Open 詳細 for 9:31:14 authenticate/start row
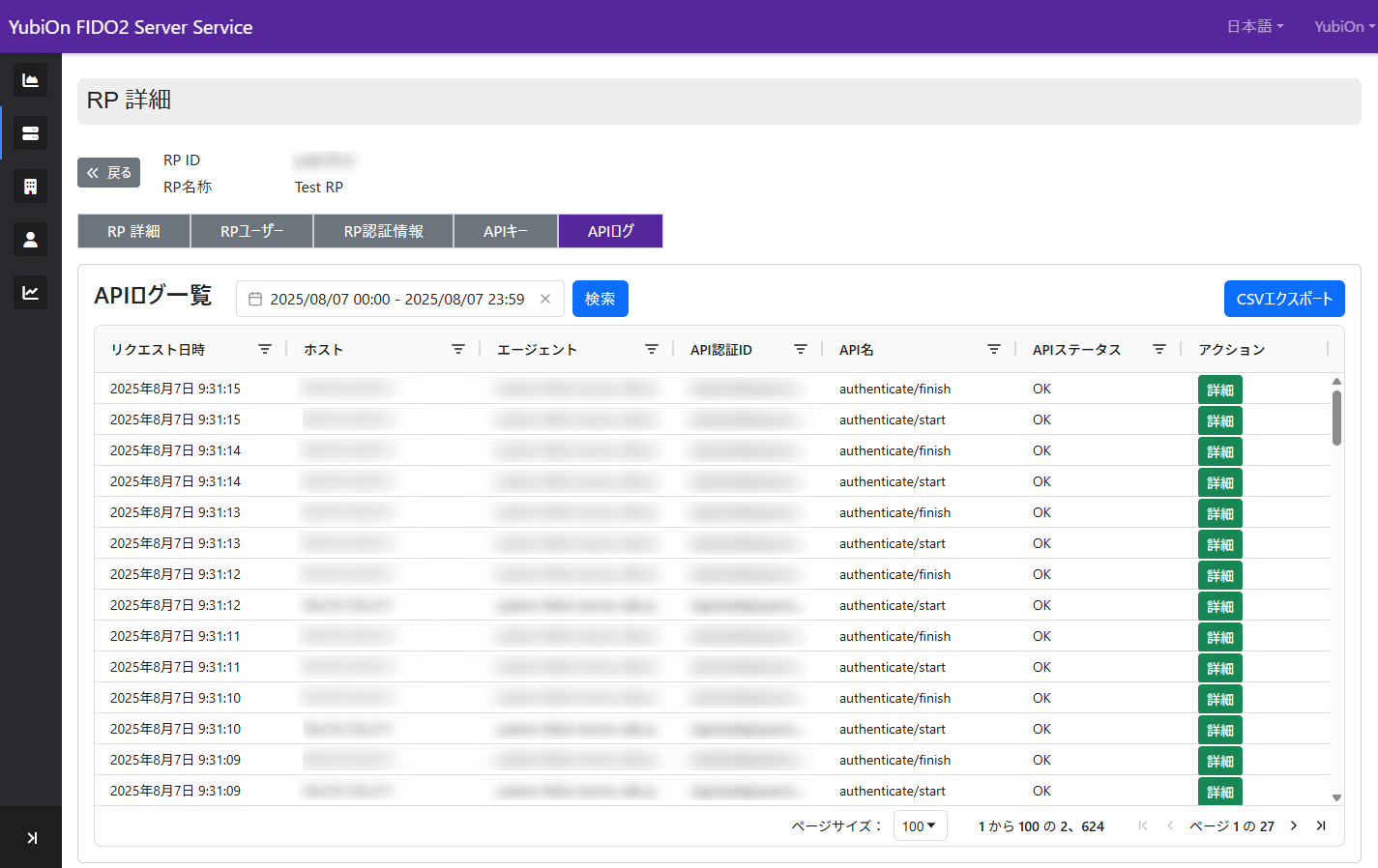The height and width of the screenshot is (868, 1378). pos(1220,482)
